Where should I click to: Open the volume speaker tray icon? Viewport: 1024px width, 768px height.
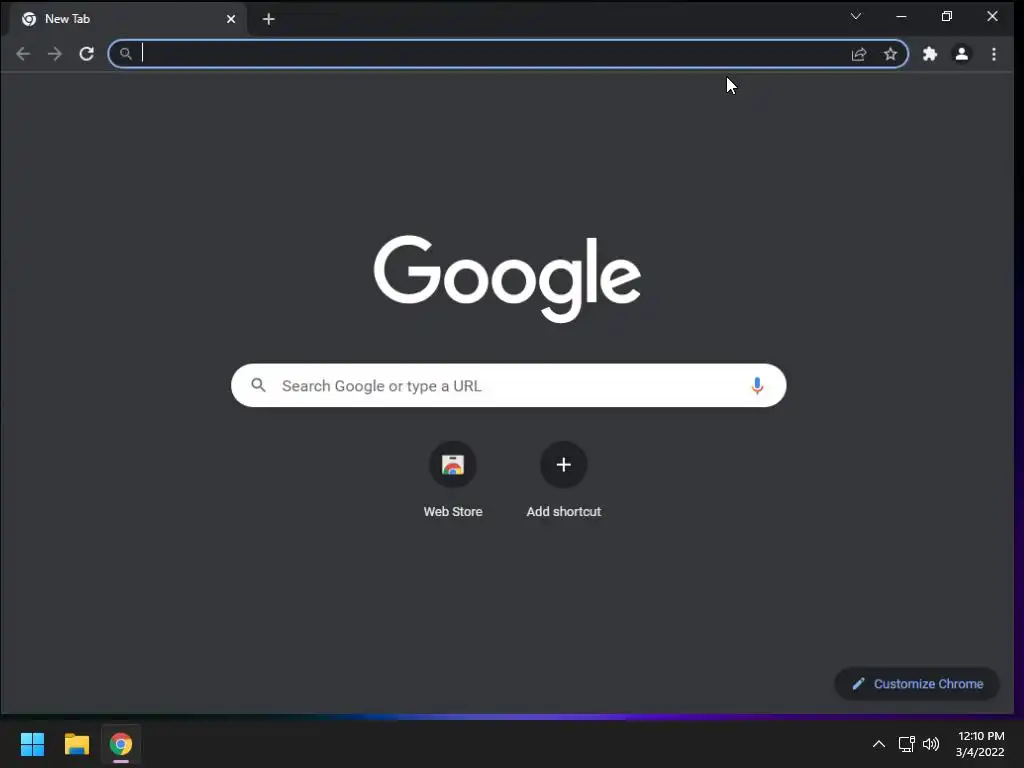pyautogui.click(x=931, y=744)
